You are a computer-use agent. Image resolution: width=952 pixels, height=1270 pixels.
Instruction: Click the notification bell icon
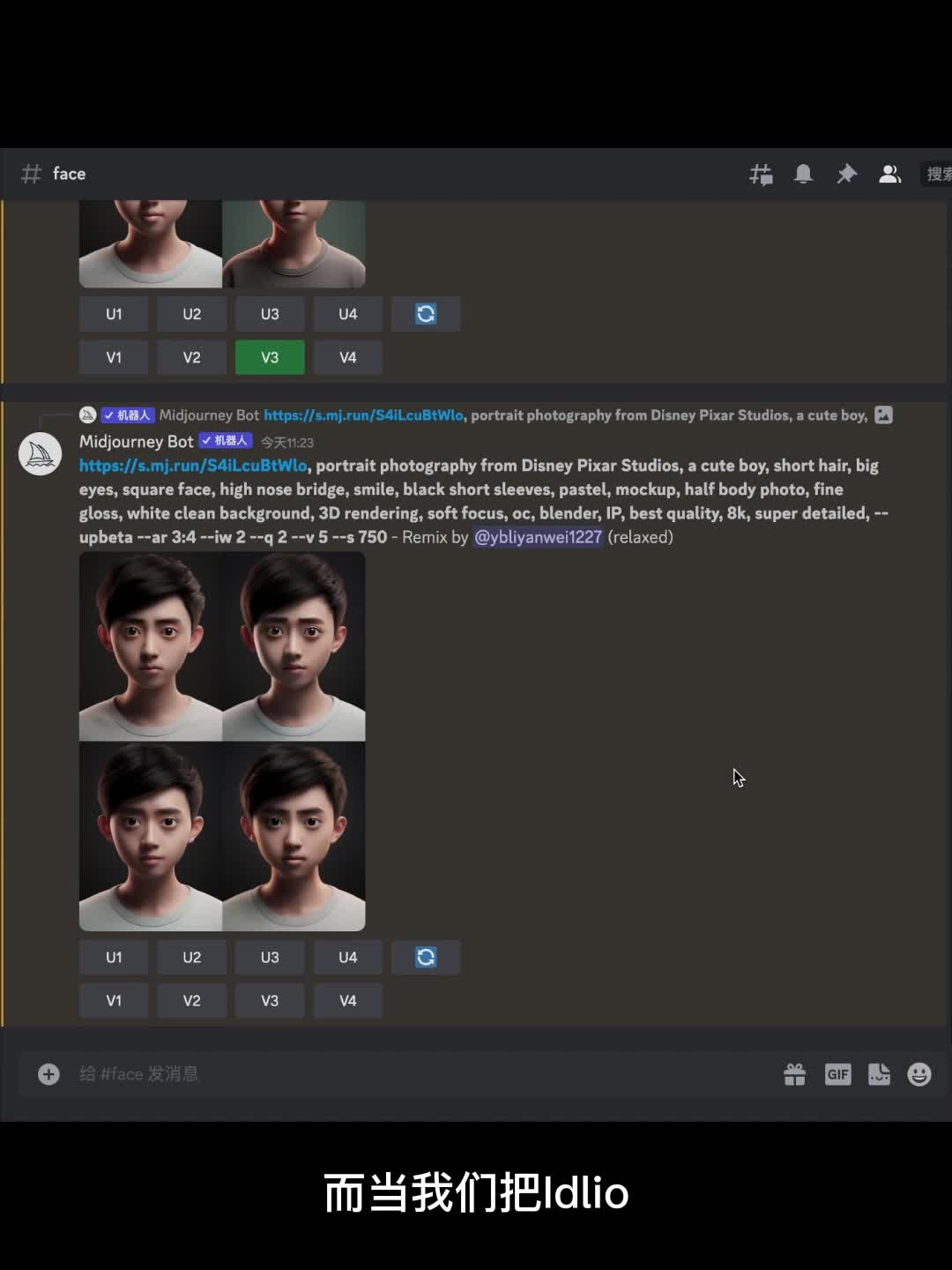pyautogui.click(x=803, y=175)
